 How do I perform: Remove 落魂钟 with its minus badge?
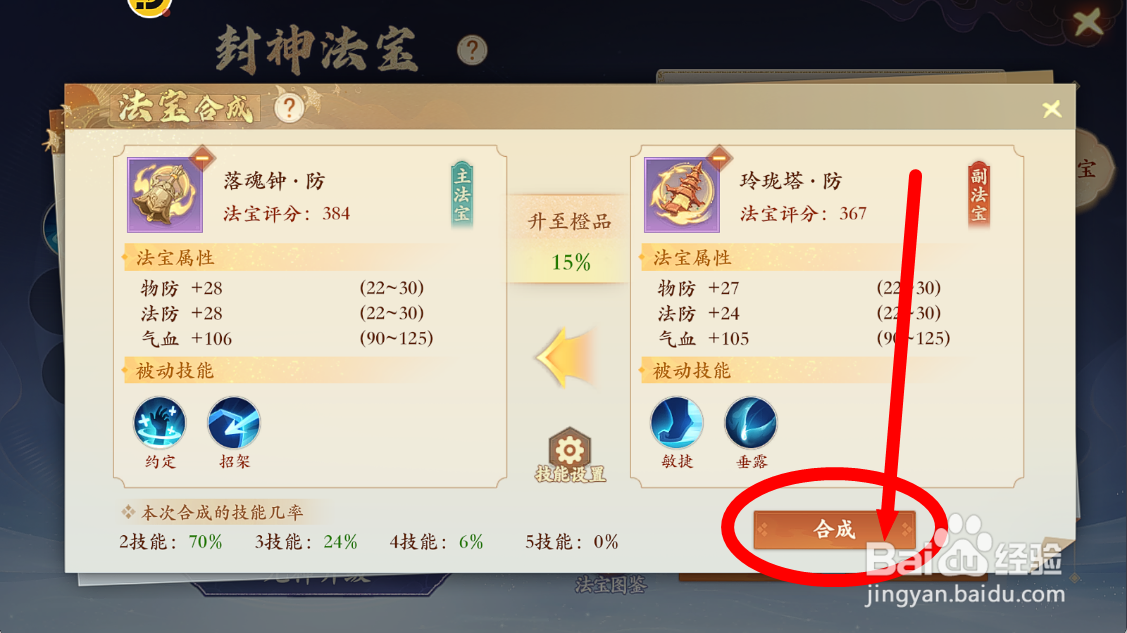(203, 157)
